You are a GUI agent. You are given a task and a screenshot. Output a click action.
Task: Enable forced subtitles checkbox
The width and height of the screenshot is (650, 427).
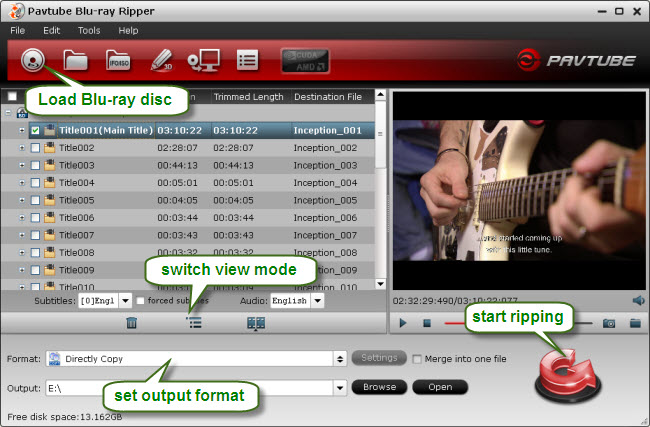tap(141, 301)
